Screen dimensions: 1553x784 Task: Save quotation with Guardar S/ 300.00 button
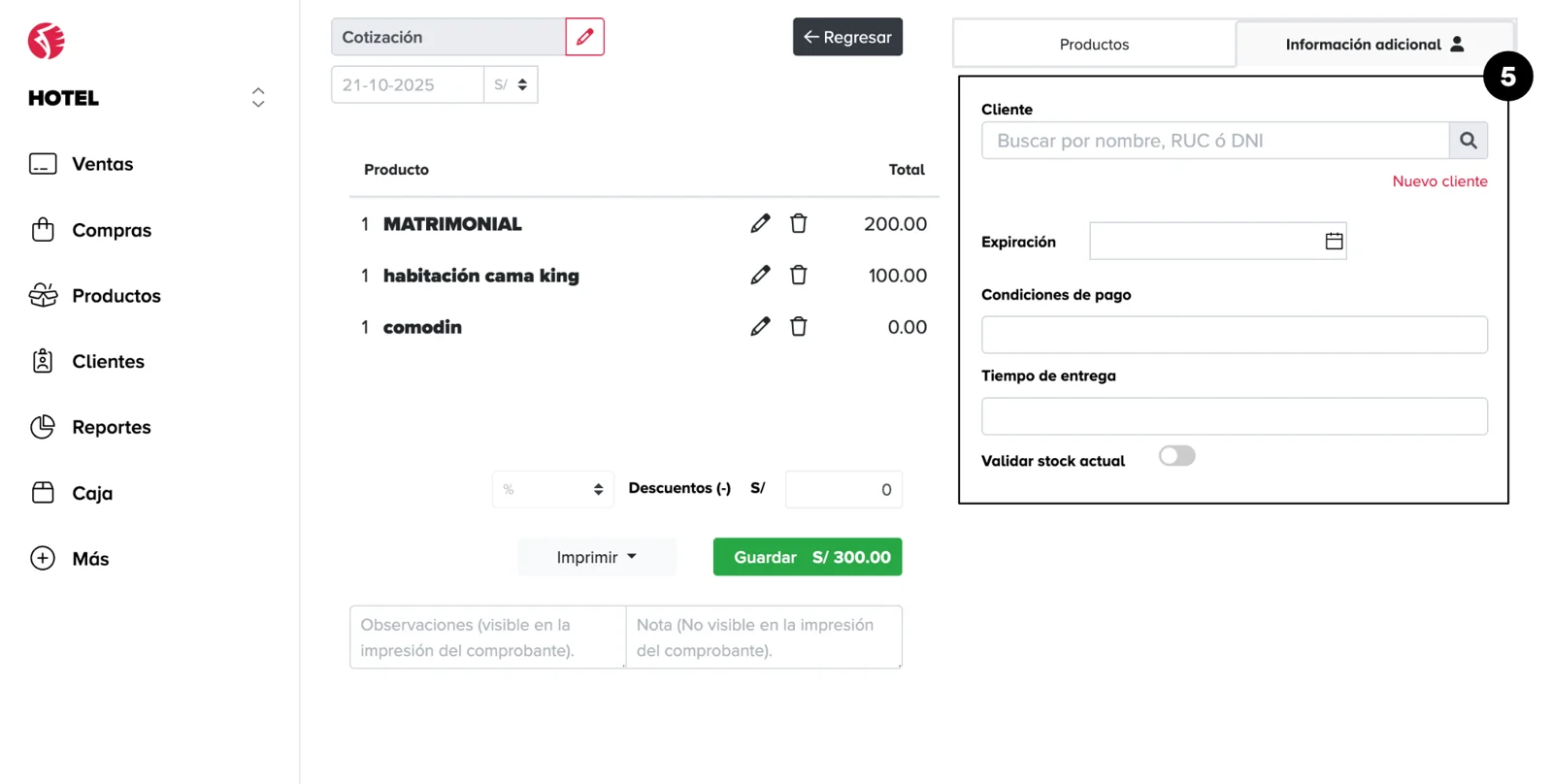point(808,557)
